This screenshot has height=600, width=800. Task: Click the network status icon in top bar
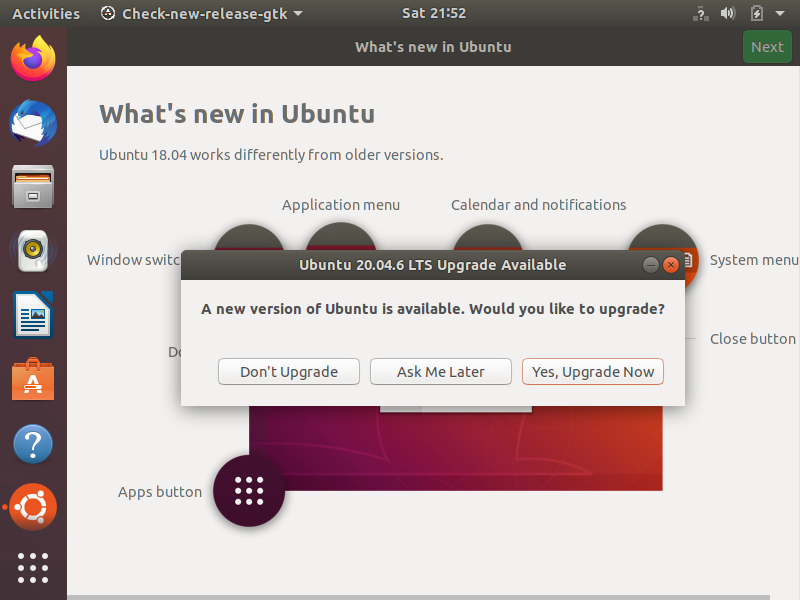pos(701,14)
